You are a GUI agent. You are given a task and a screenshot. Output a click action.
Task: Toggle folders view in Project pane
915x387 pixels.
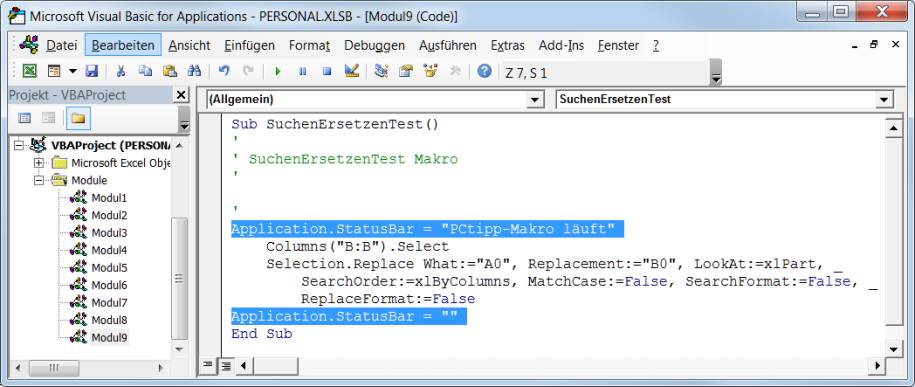click(x=78, y=118)
